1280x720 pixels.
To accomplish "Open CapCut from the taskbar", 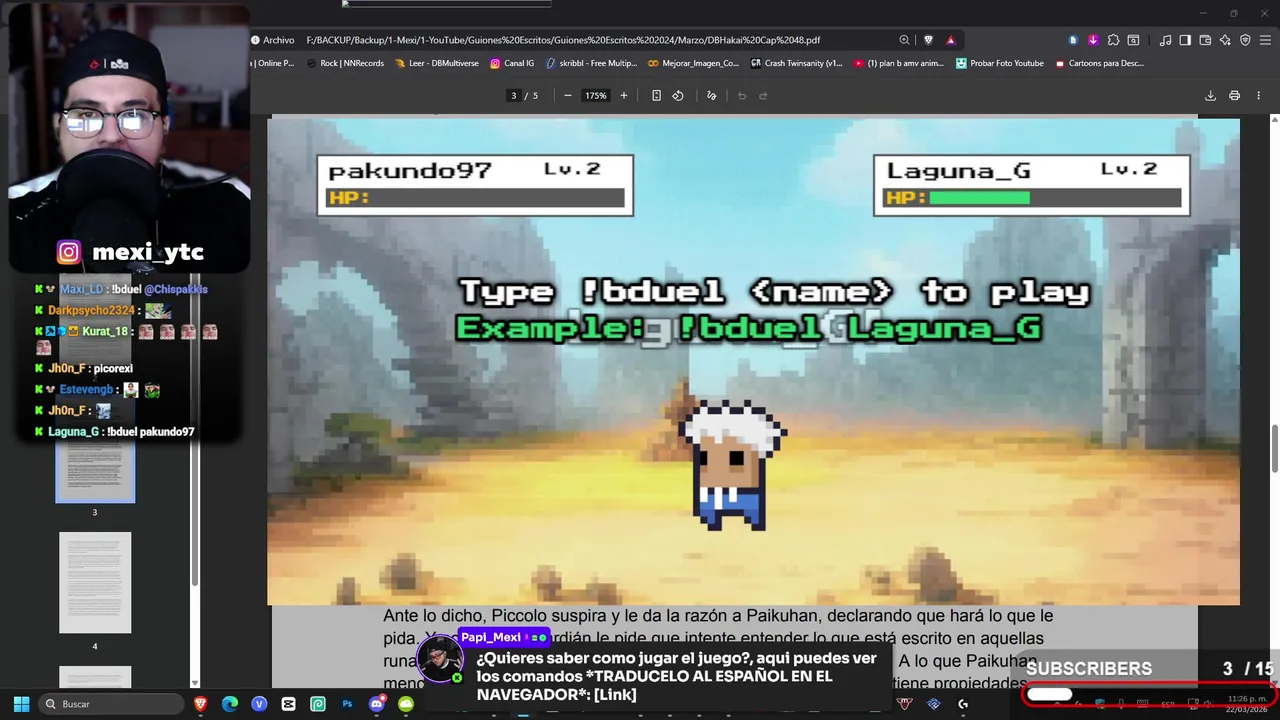I will 288,704.
